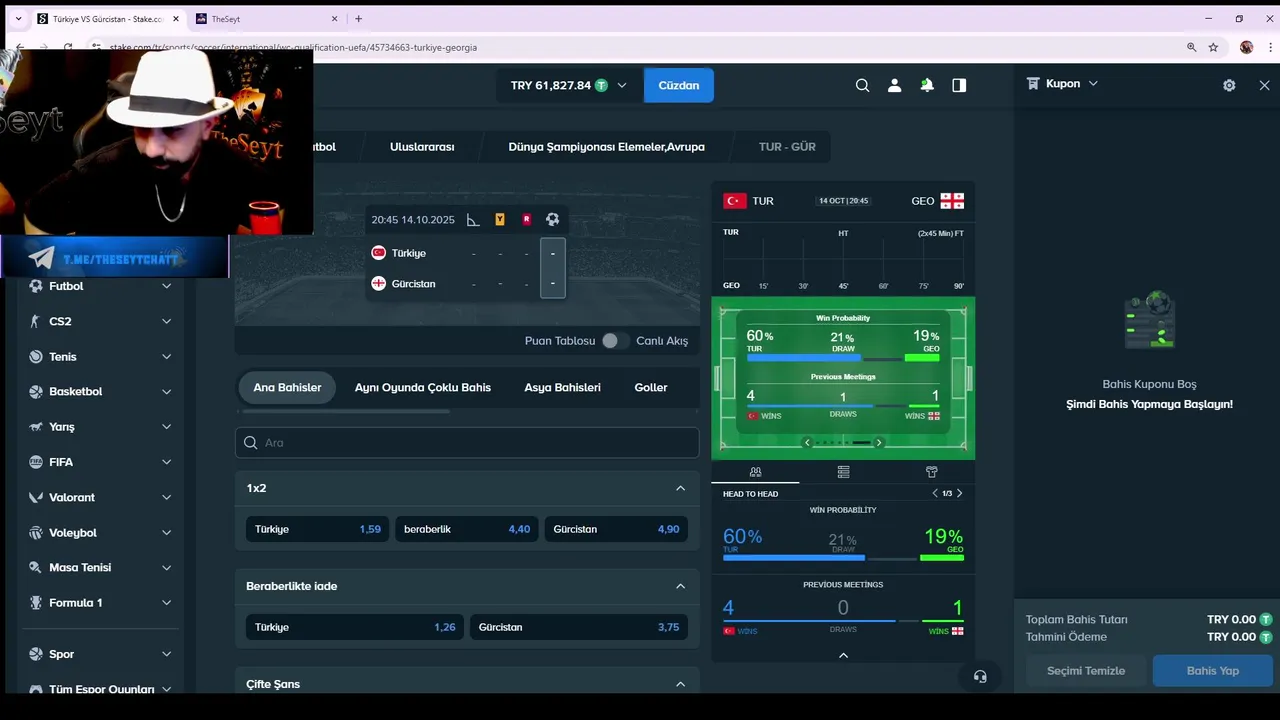Click the Seçimi Temizle button
Image resolution: width=1280 pixels, height=720 pixels.
click(x=1086, y=671)
